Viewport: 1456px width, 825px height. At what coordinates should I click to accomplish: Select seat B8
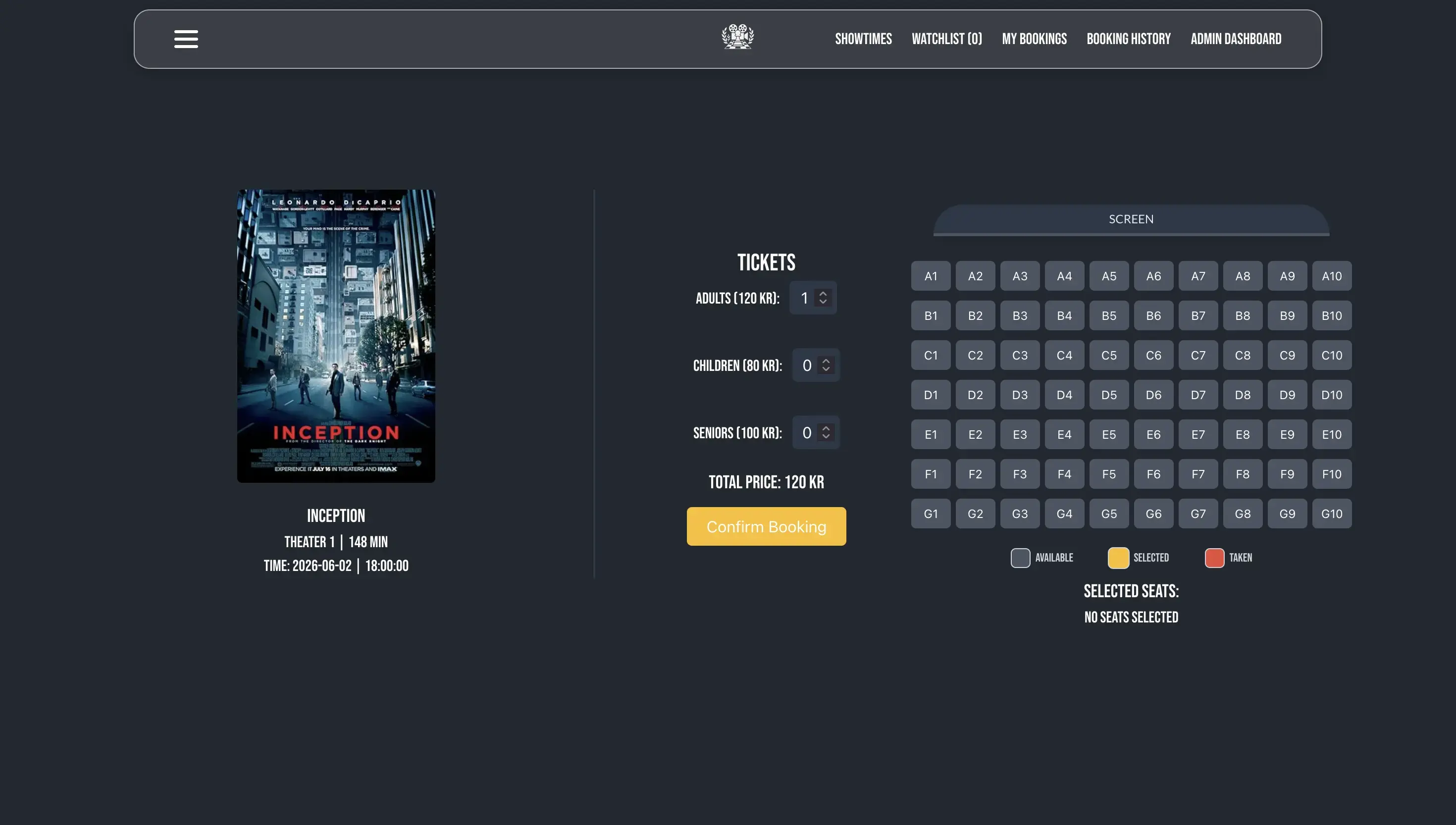1243,315
